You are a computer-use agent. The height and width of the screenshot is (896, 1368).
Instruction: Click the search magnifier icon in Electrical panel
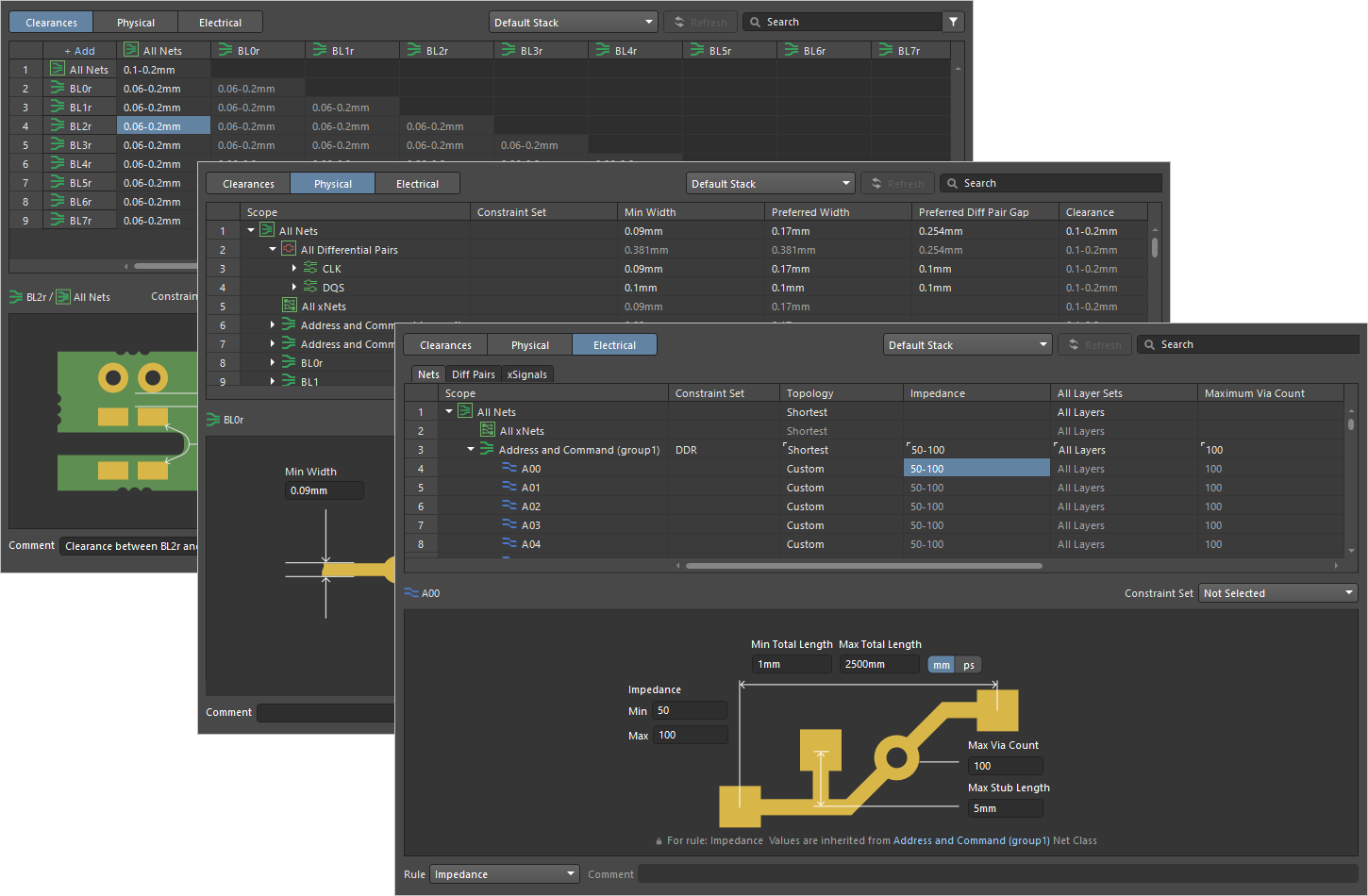click(1149, 345)
